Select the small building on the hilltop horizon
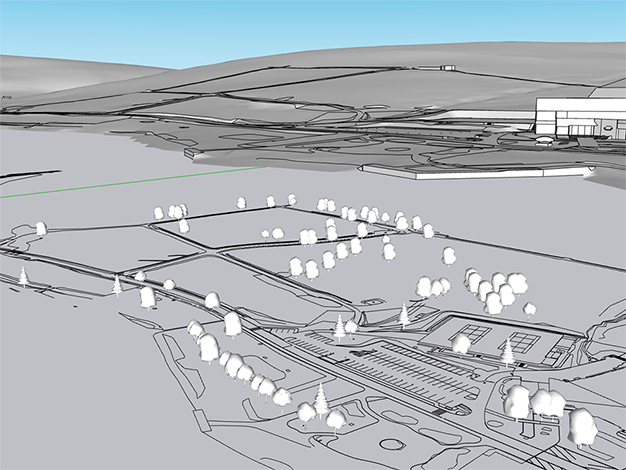626x470 pixels. coord(448,68)
